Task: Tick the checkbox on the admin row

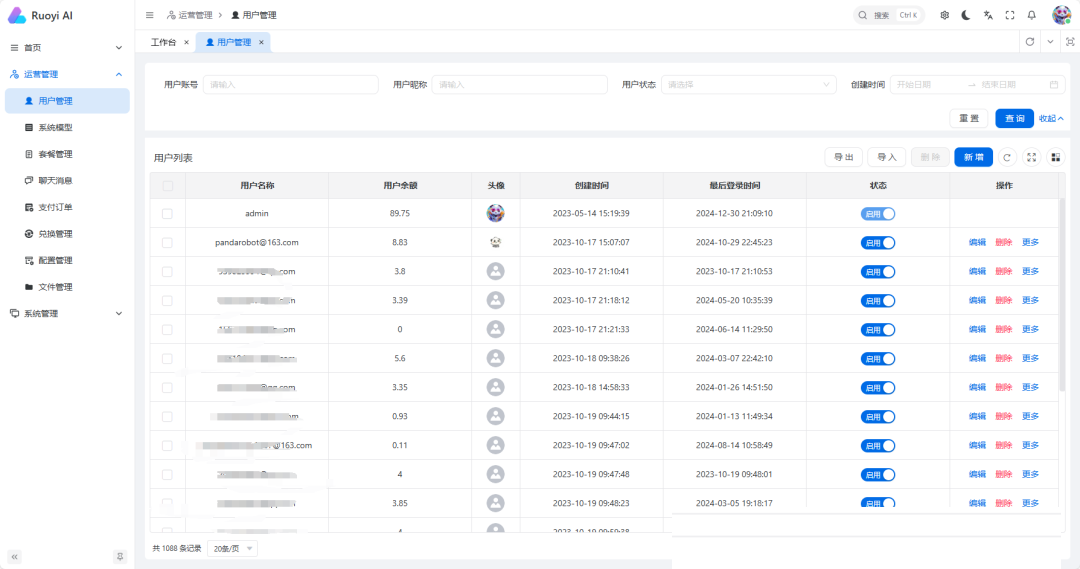Action: coord(167,214)
